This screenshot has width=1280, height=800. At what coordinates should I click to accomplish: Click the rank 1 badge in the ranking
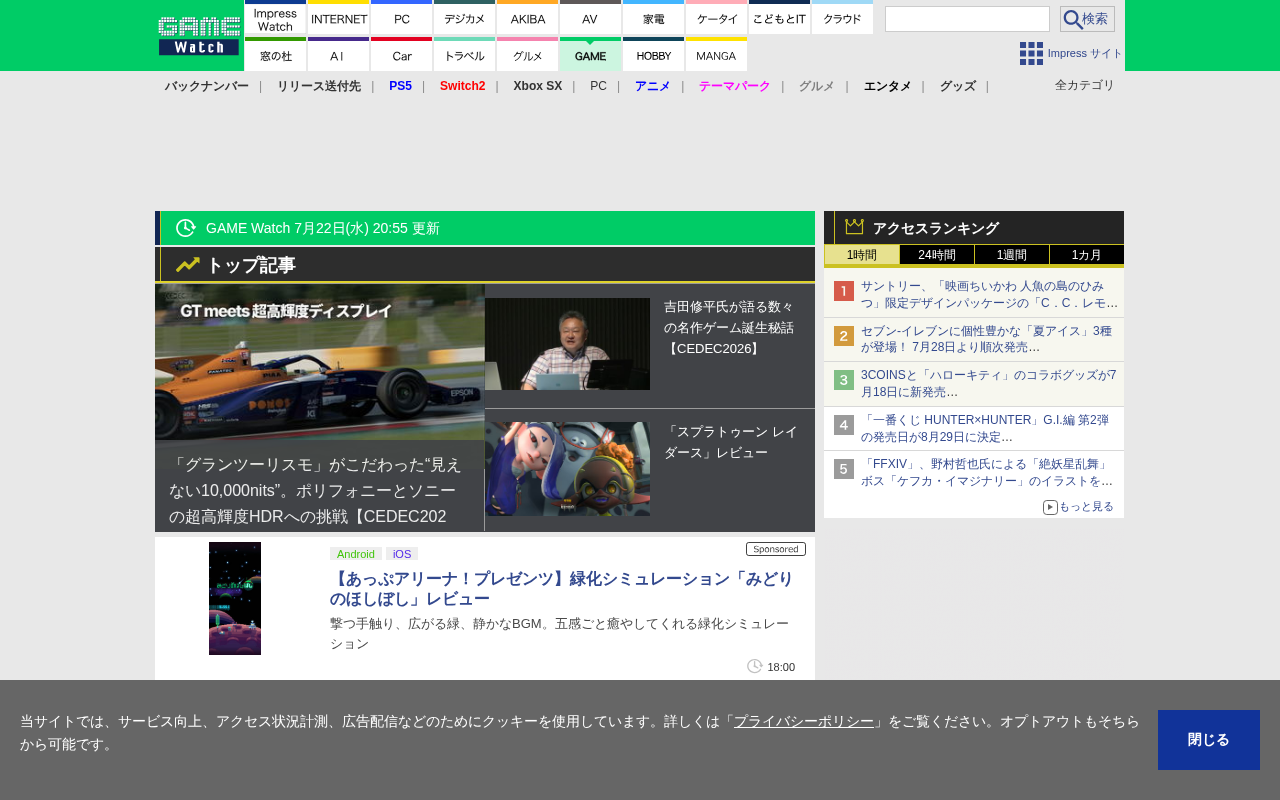point(844,291)
